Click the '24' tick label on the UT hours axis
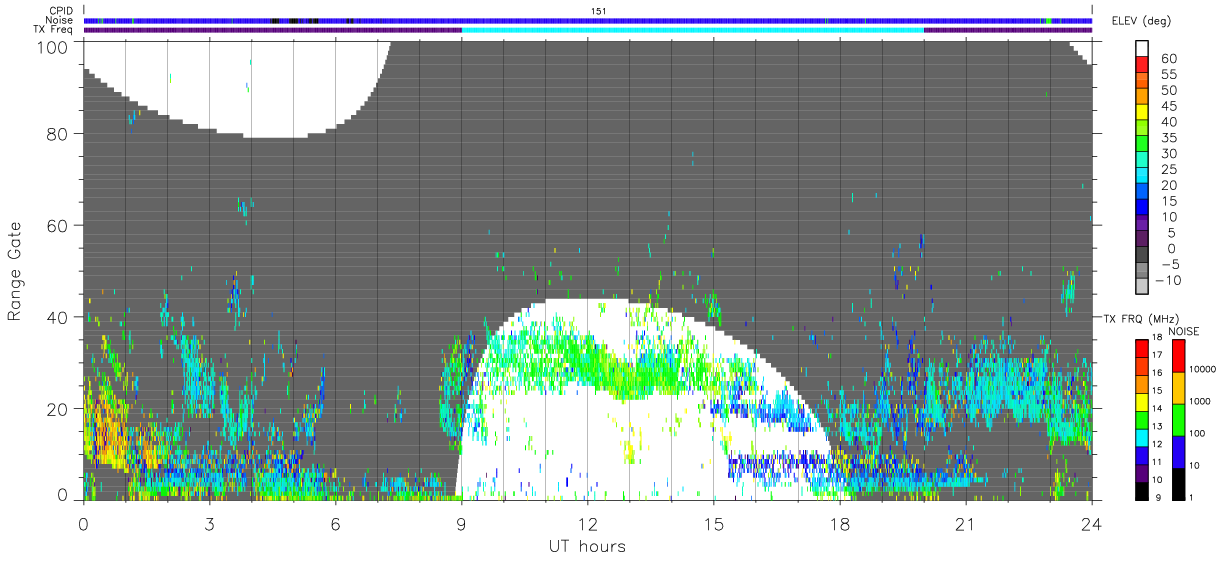The width and height of the screenshot is (1228, 567). click(1092, 524)
